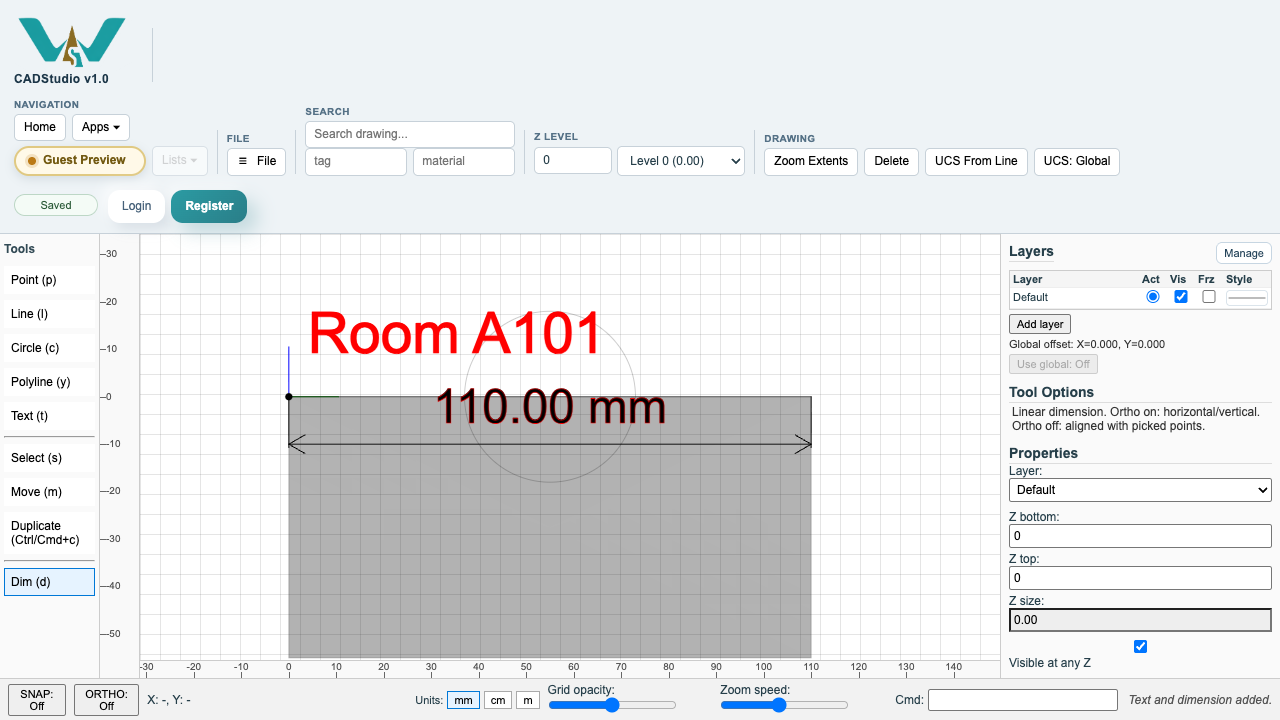
Task: Open the Apps dropdown menu
Action: [101, 127]
